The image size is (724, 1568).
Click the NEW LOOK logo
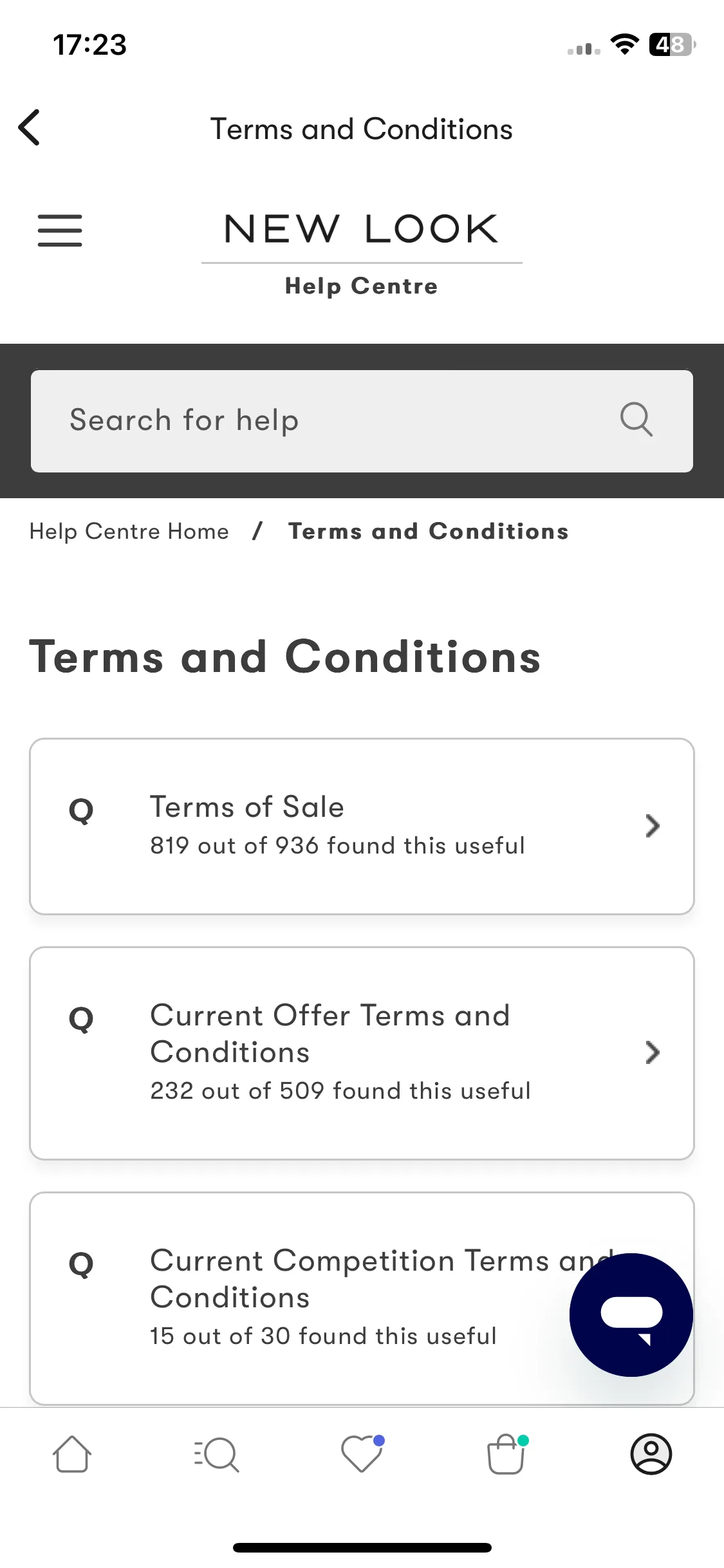[x=362, y=229]
